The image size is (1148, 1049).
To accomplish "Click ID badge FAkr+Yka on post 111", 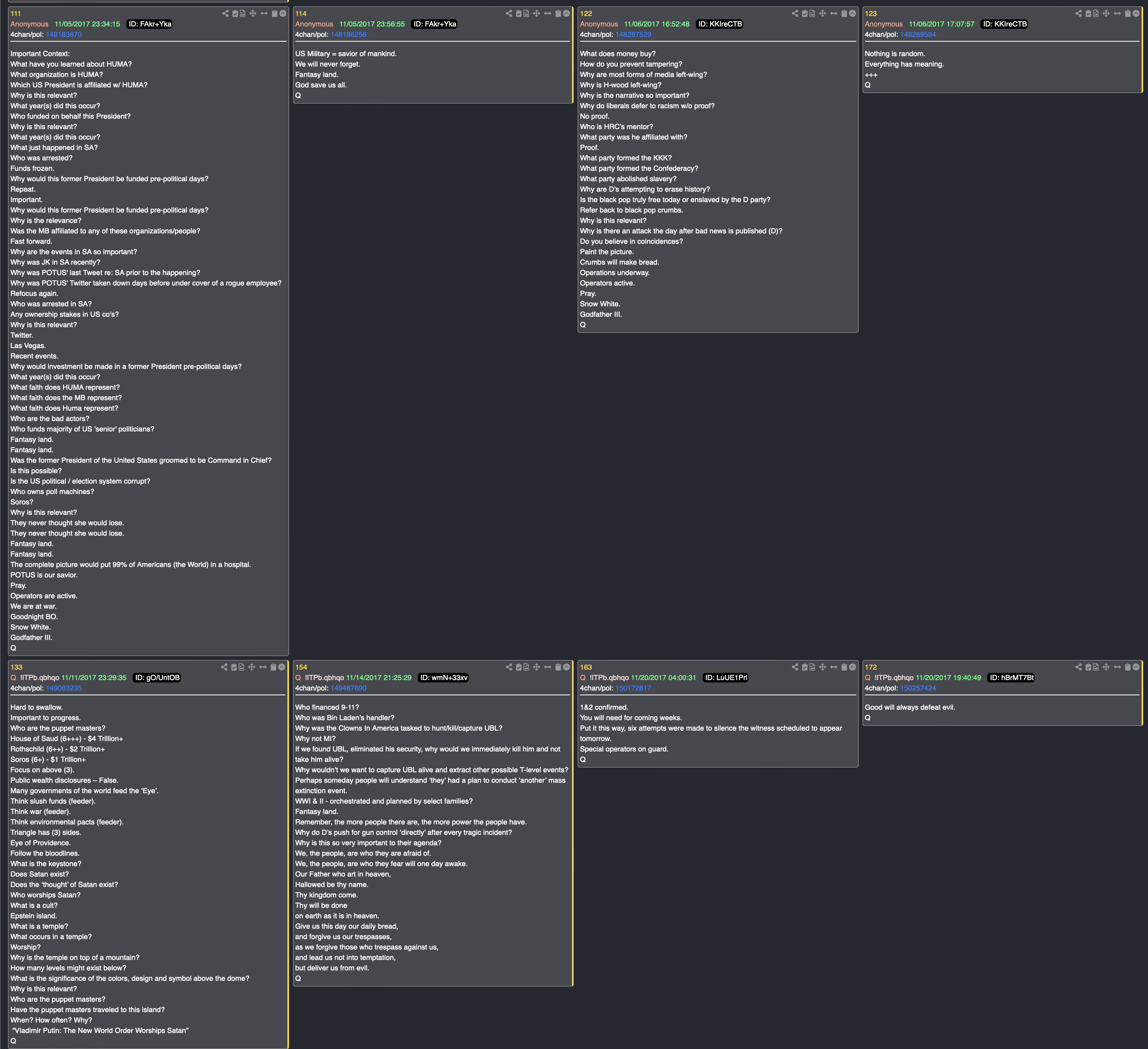I will click(x=150, y=24).
